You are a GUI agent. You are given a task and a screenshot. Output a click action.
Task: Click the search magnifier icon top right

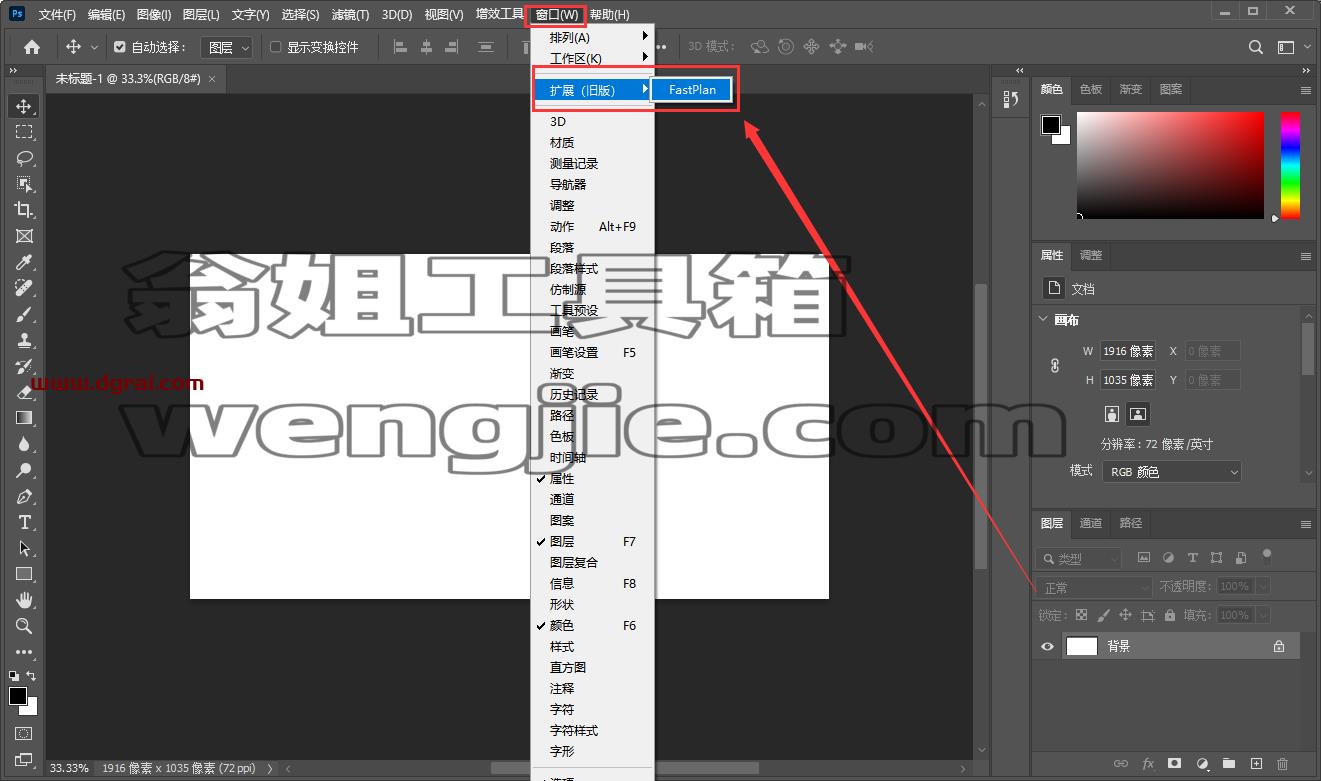1256,47
